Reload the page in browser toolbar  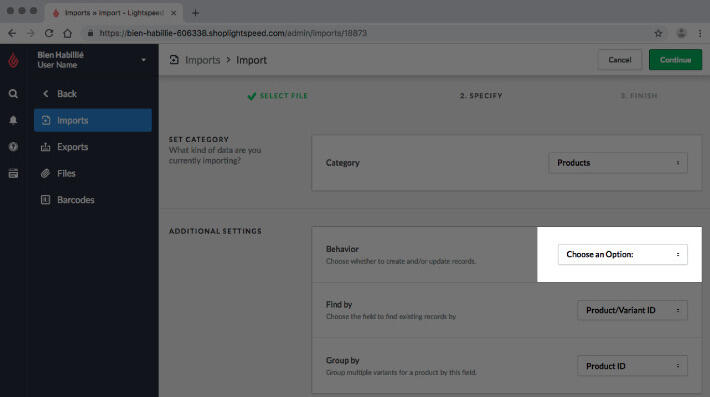pos(49,33)
